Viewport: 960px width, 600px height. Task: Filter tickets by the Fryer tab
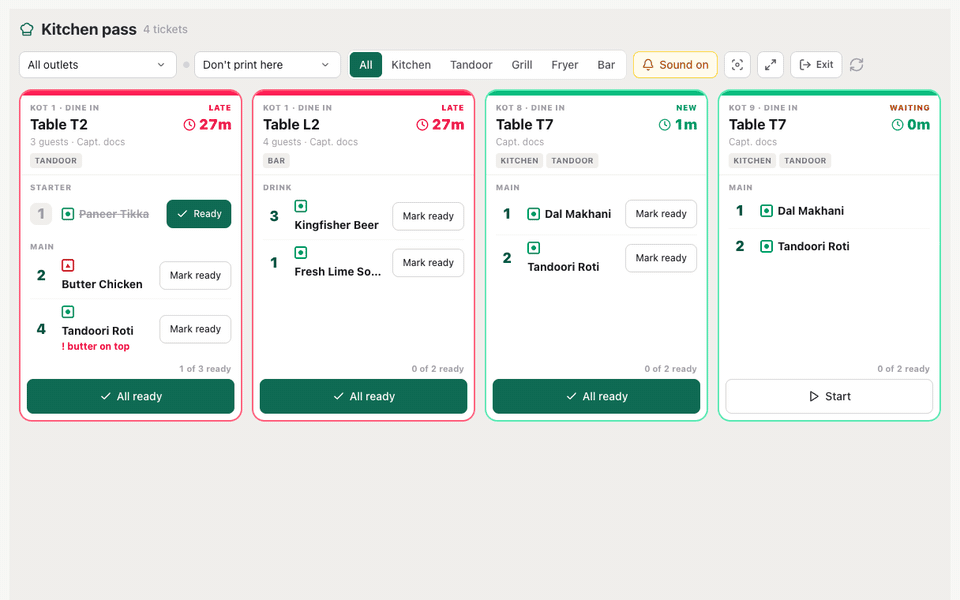coord(564,65)
